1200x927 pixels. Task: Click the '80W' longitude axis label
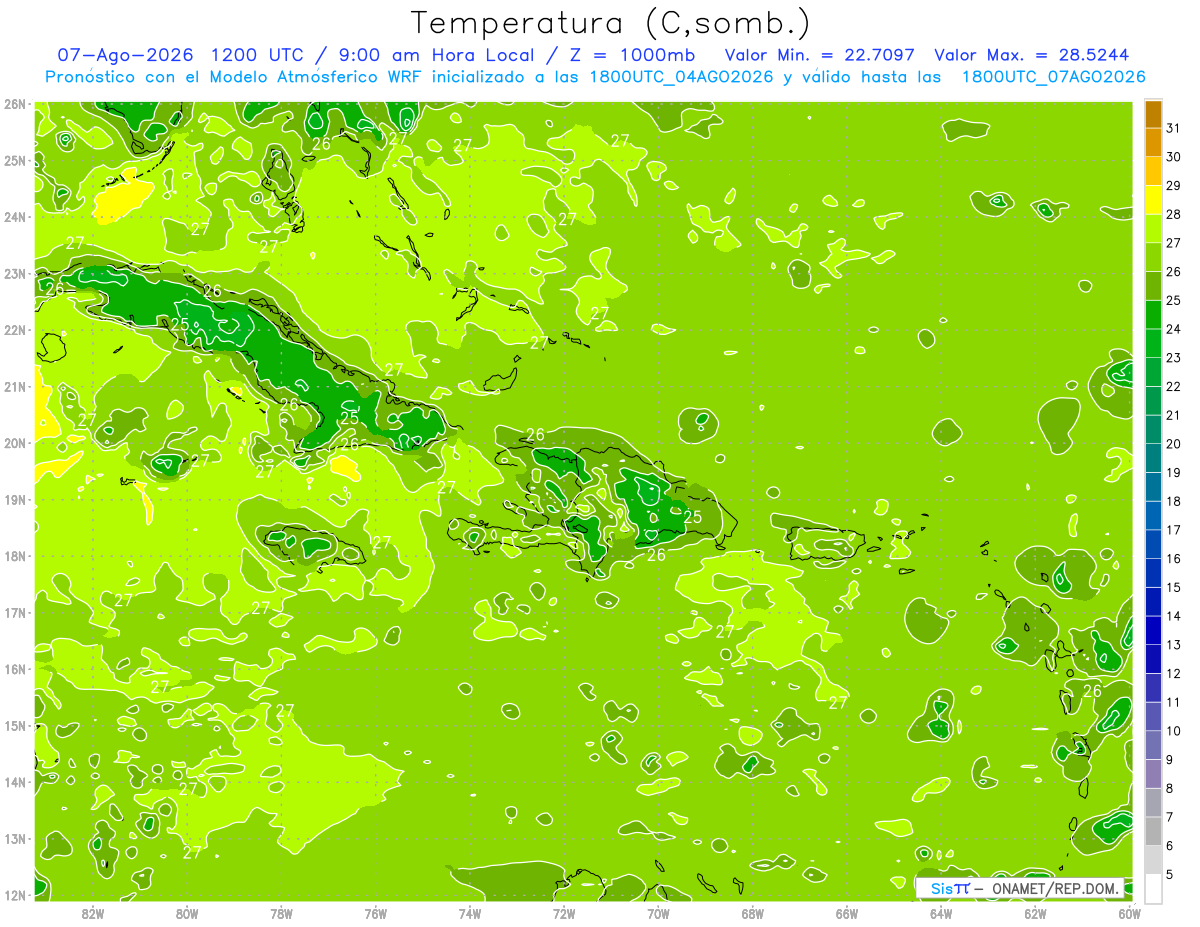coord(187,913)
